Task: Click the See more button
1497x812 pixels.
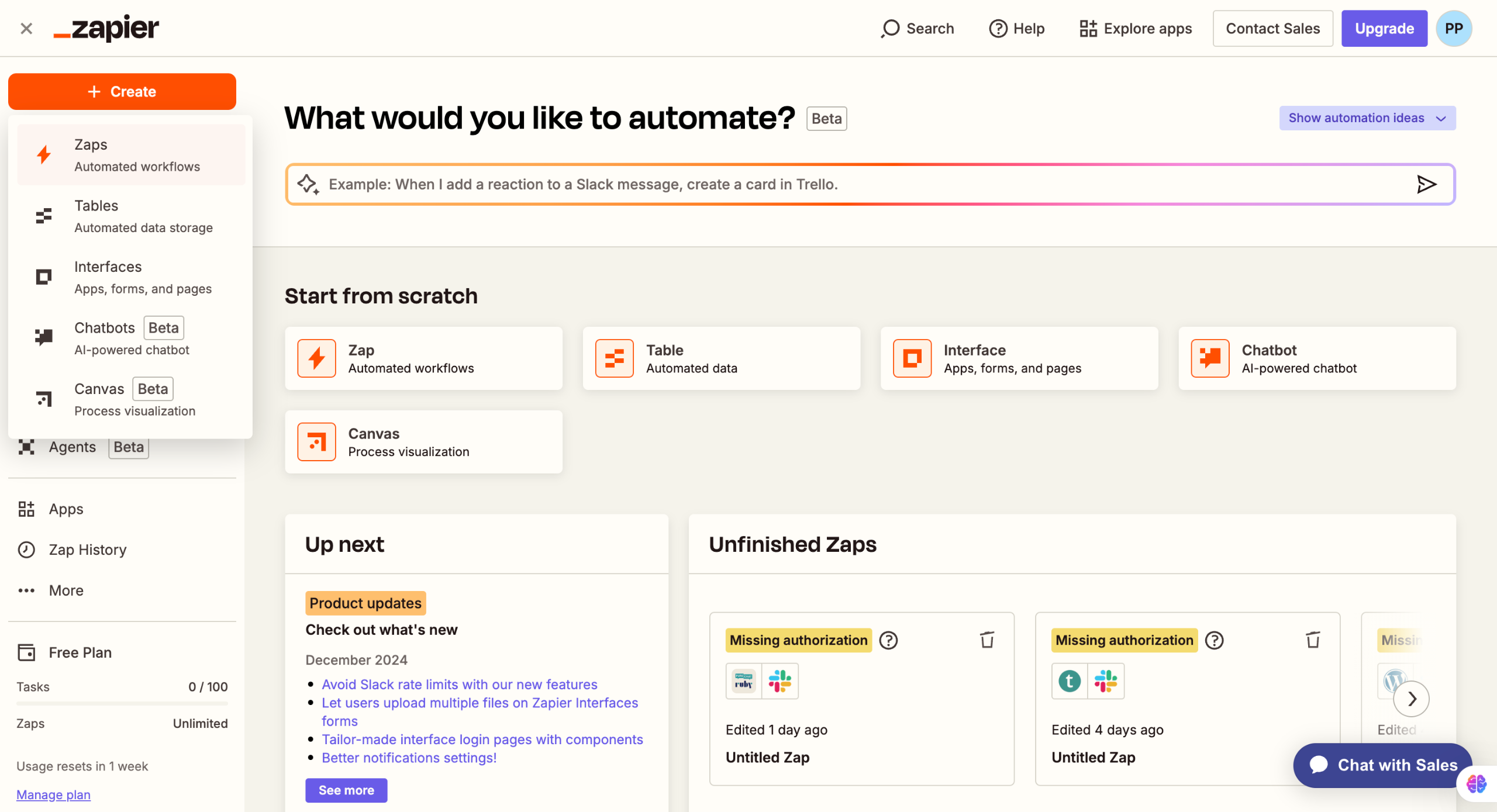Action: click(346, 790)
